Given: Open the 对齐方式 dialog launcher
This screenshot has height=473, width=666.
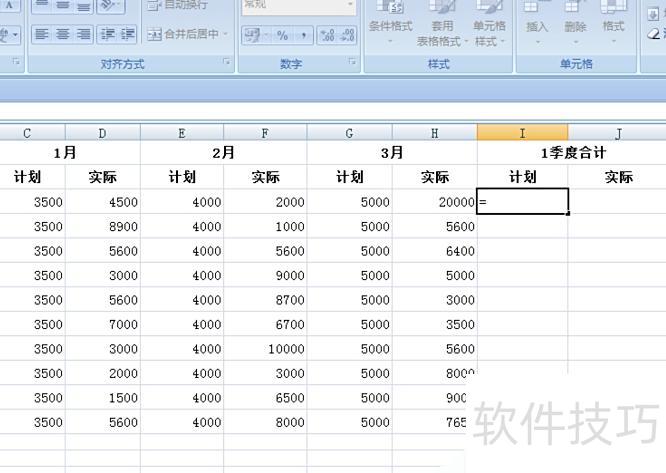Looking at the screenshot, I should (226, 62).
